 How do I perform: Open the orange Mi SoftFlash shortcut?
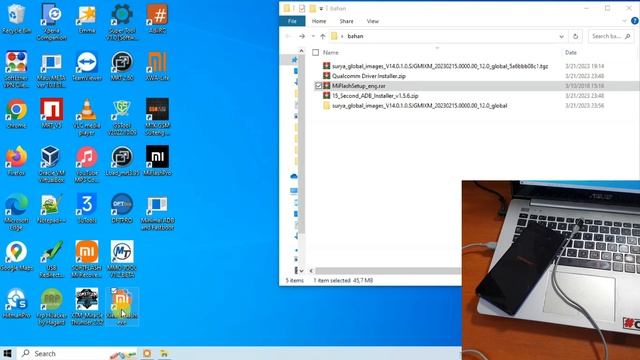click(x=87, y=259)
